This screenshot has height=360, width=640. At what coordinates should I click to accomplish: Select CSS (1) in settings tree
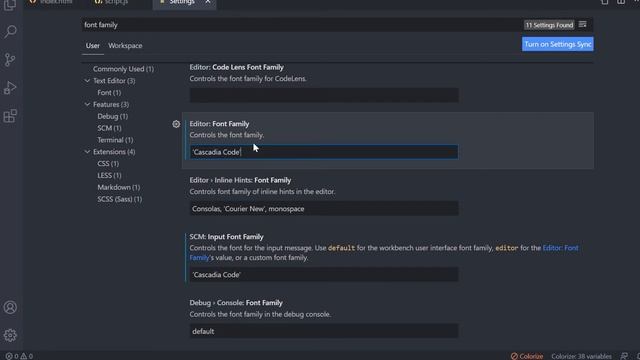tap(108, 164)
